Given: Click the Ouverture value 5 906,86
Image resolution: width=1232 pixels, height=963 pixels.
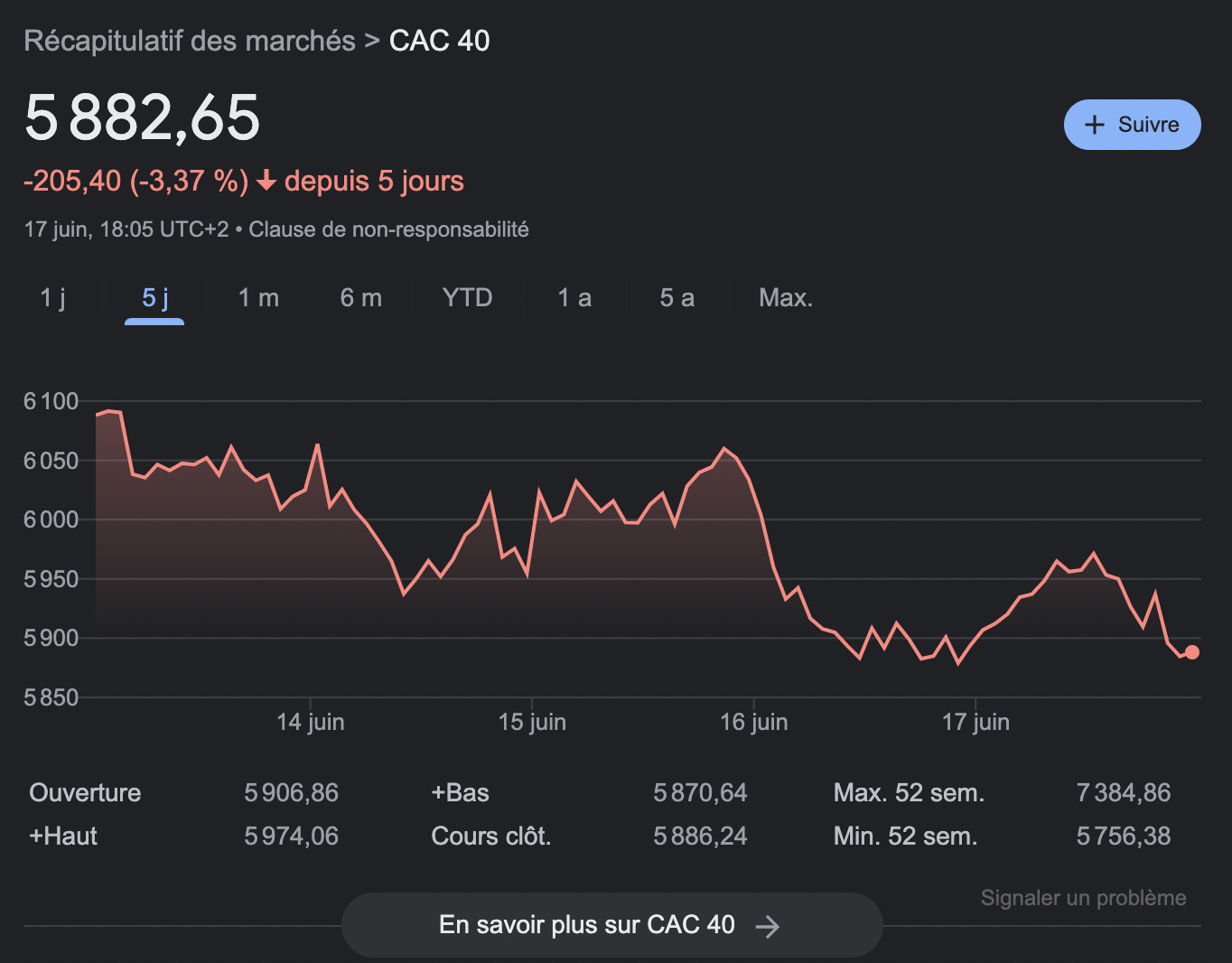Looking at the screenshot, I should (x=291, y=793).
